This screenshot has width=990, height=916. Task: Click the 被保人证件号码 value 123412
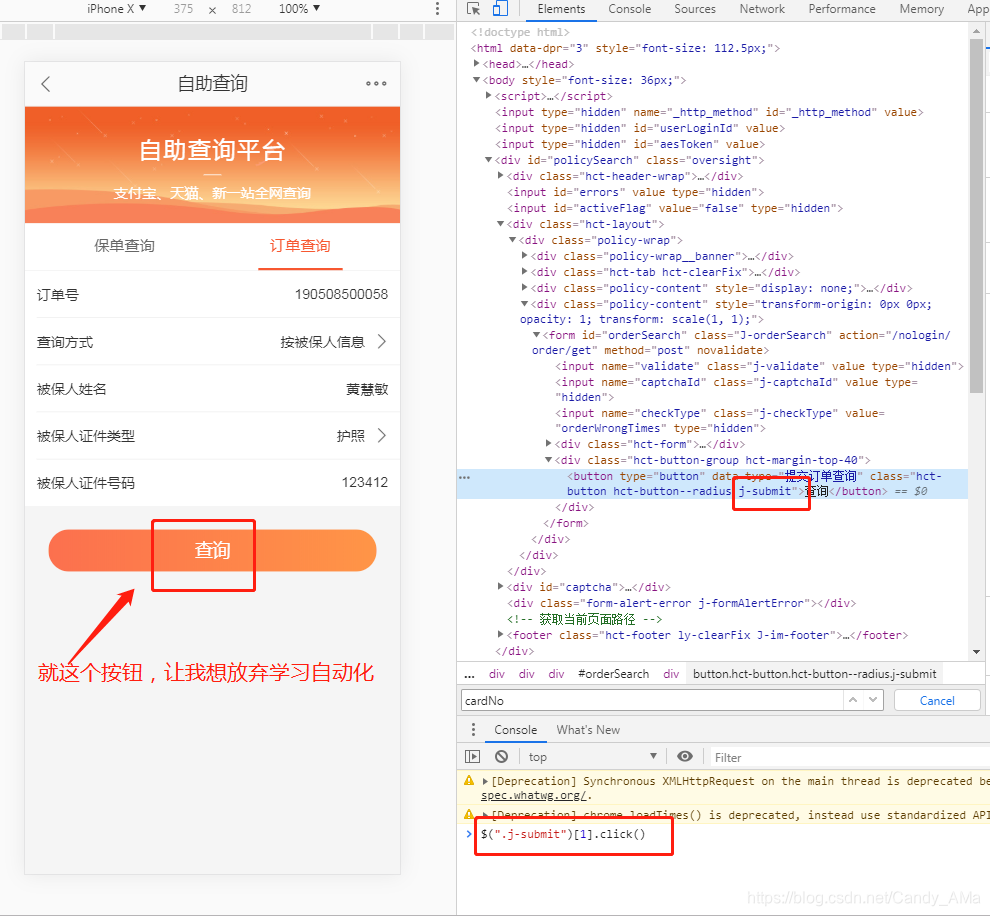364,482
